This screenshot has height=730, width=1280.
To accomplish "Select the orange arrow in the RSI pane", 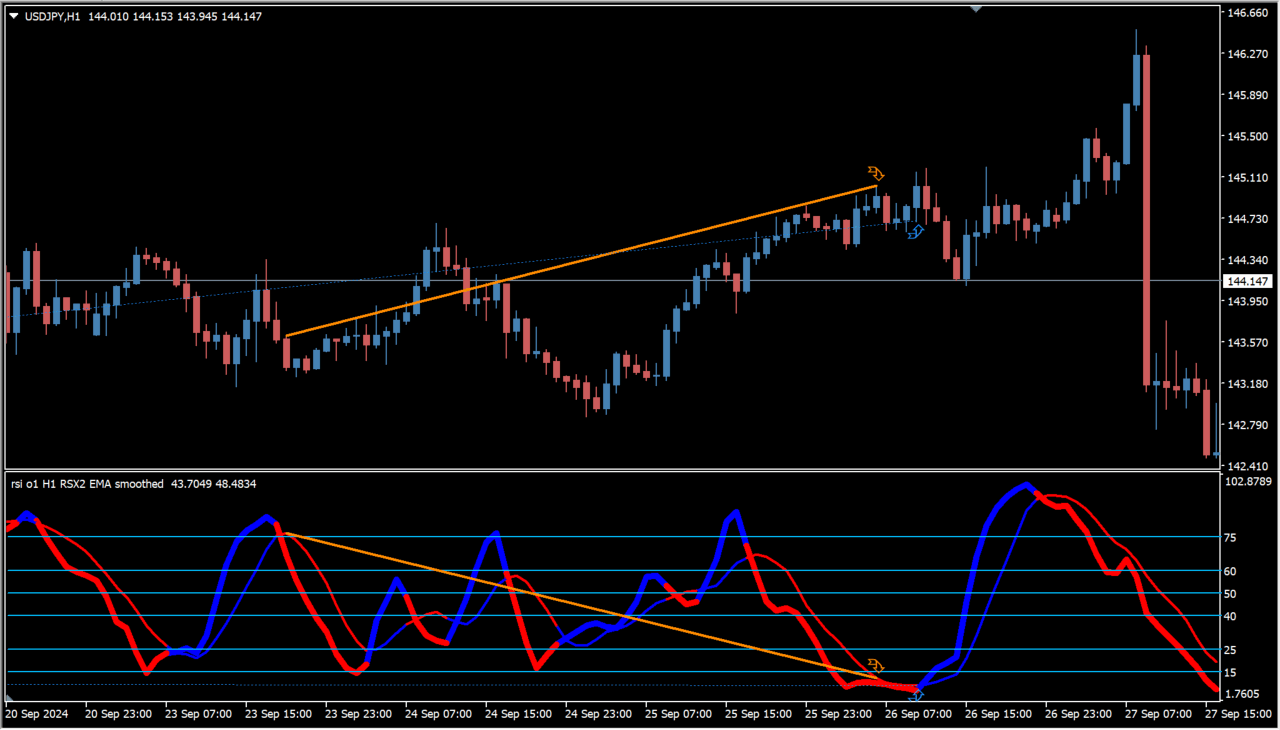I will 876,665.
